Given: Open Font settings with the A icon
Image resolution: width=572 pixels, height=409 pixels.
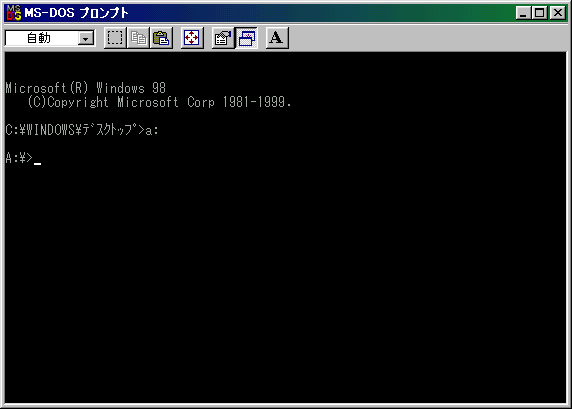Looking at the screenshot, I should click(277, 38).
